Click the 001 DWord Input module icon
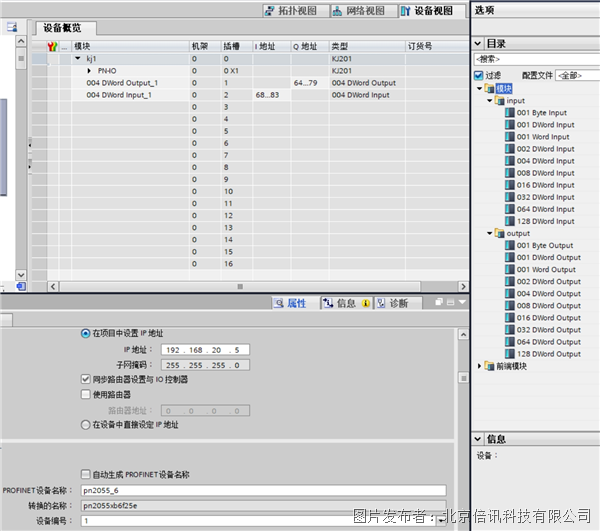The image size is (600, 531). pyautogui.click(x=510, y=125)
